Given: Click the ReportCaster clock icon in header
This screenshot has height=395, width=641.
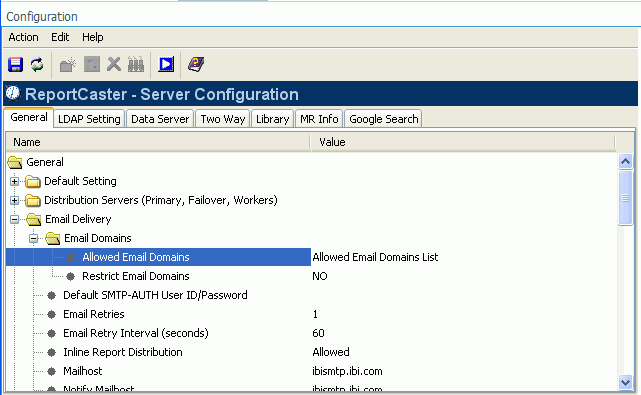Looking at the screenshot, I should point(13,94).
